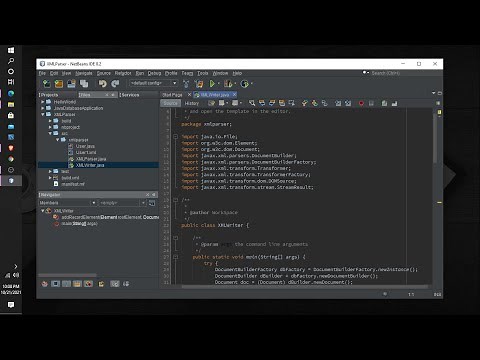Select User.java in the file tree
Viewport: 480px width, 360px height.
(85, 146)
